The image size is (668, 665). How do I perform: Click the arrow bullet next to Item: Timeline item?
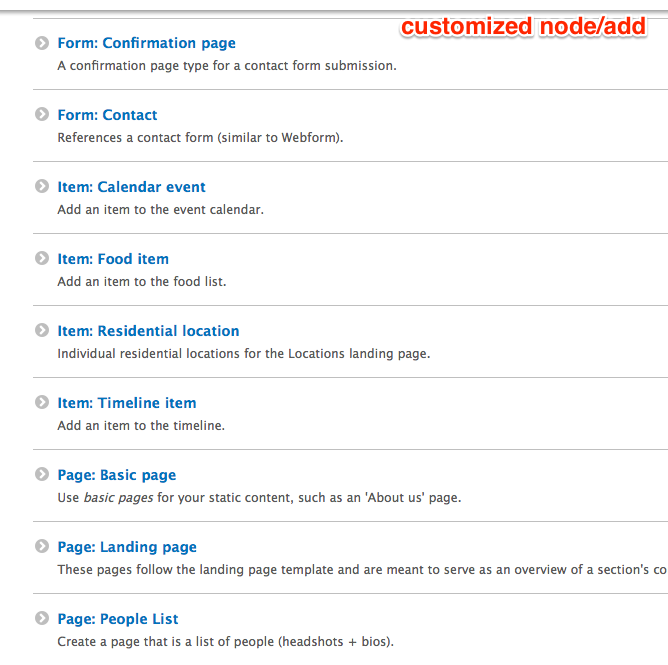coord(41,403)
